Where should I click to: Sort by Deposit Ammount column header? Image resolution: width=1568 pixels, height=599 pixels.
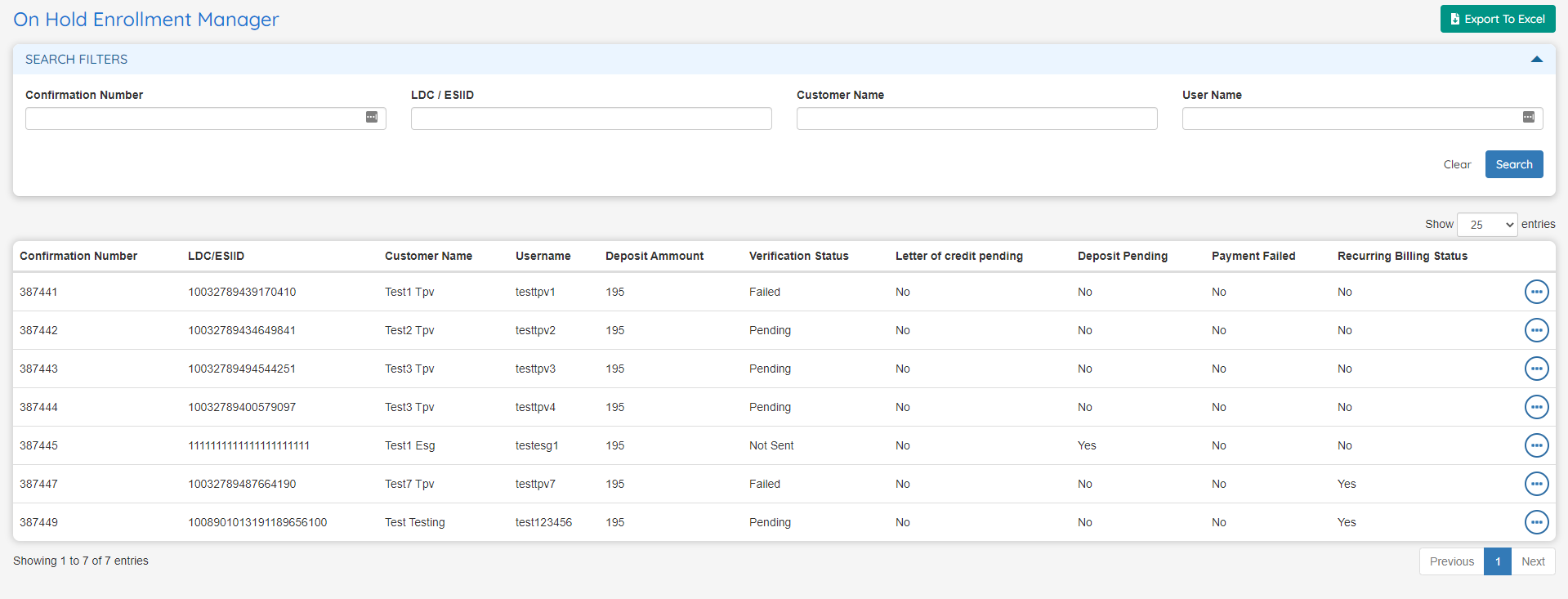point(654,256)
